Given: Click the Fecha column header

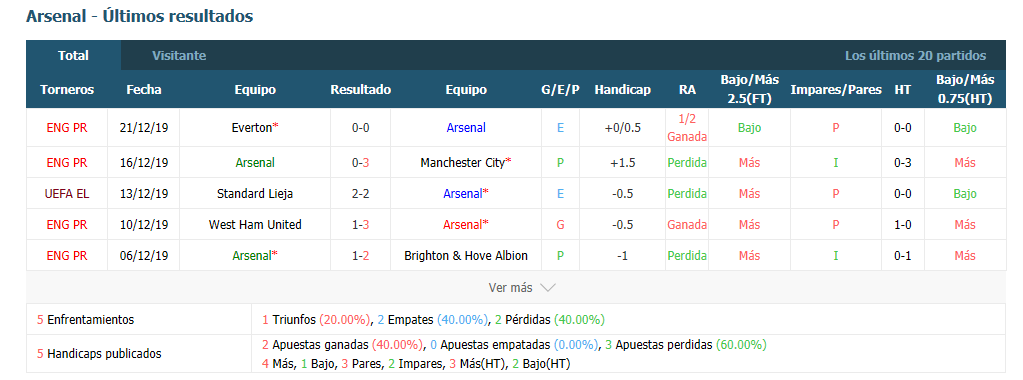Looking at the screenshot, I should coord(144,89).
